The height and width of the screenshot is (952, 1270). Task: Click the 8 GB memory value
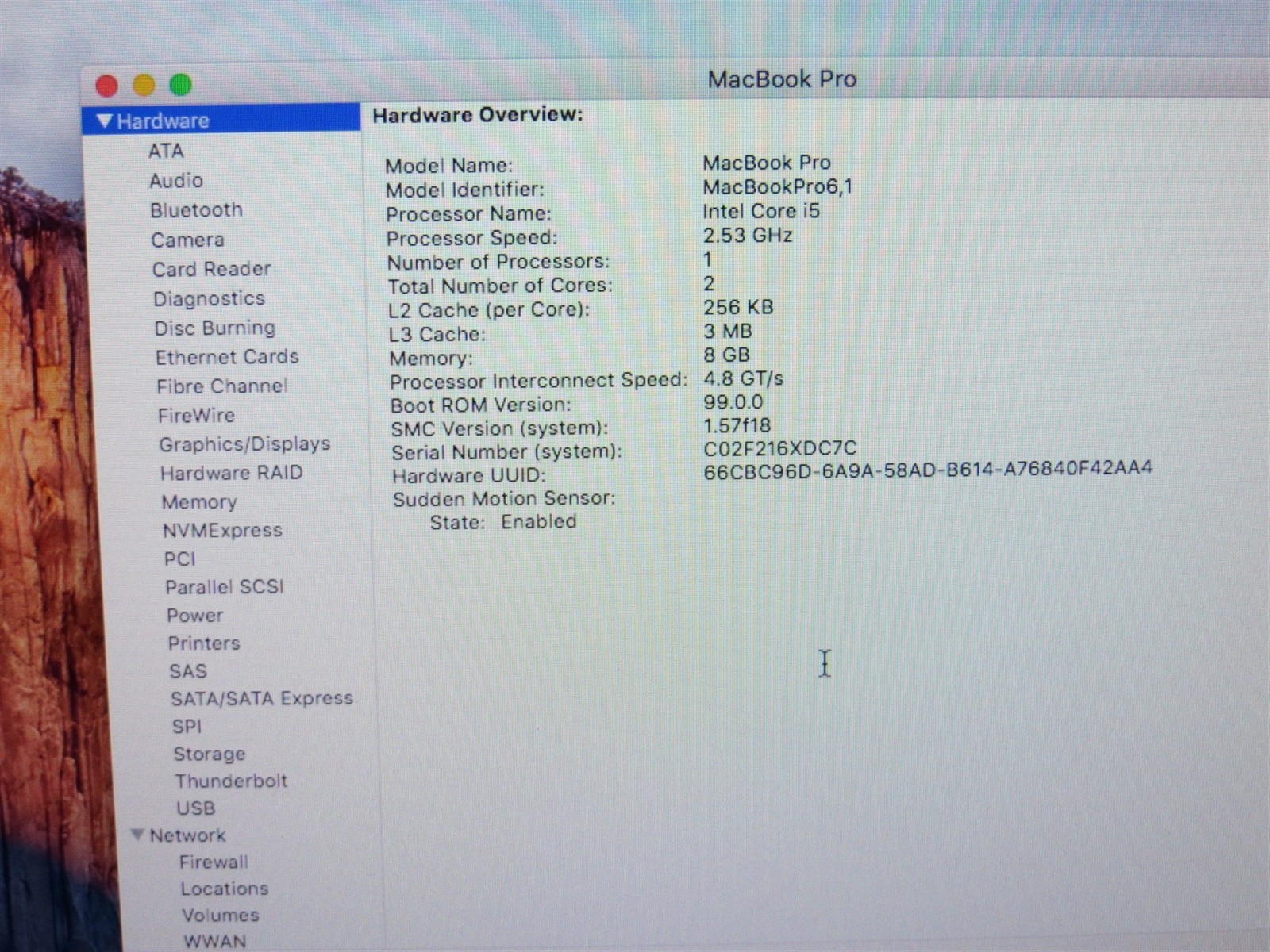[x=726, y=355]
